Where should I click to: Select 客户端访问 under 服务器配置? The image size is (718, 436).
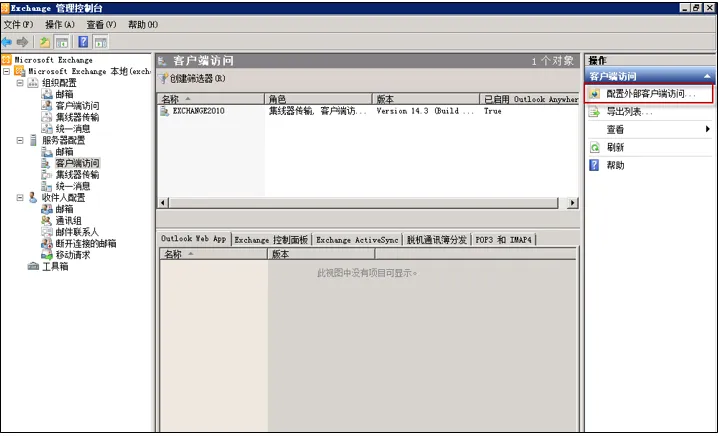pyautogui.click(x=77, y=163)
